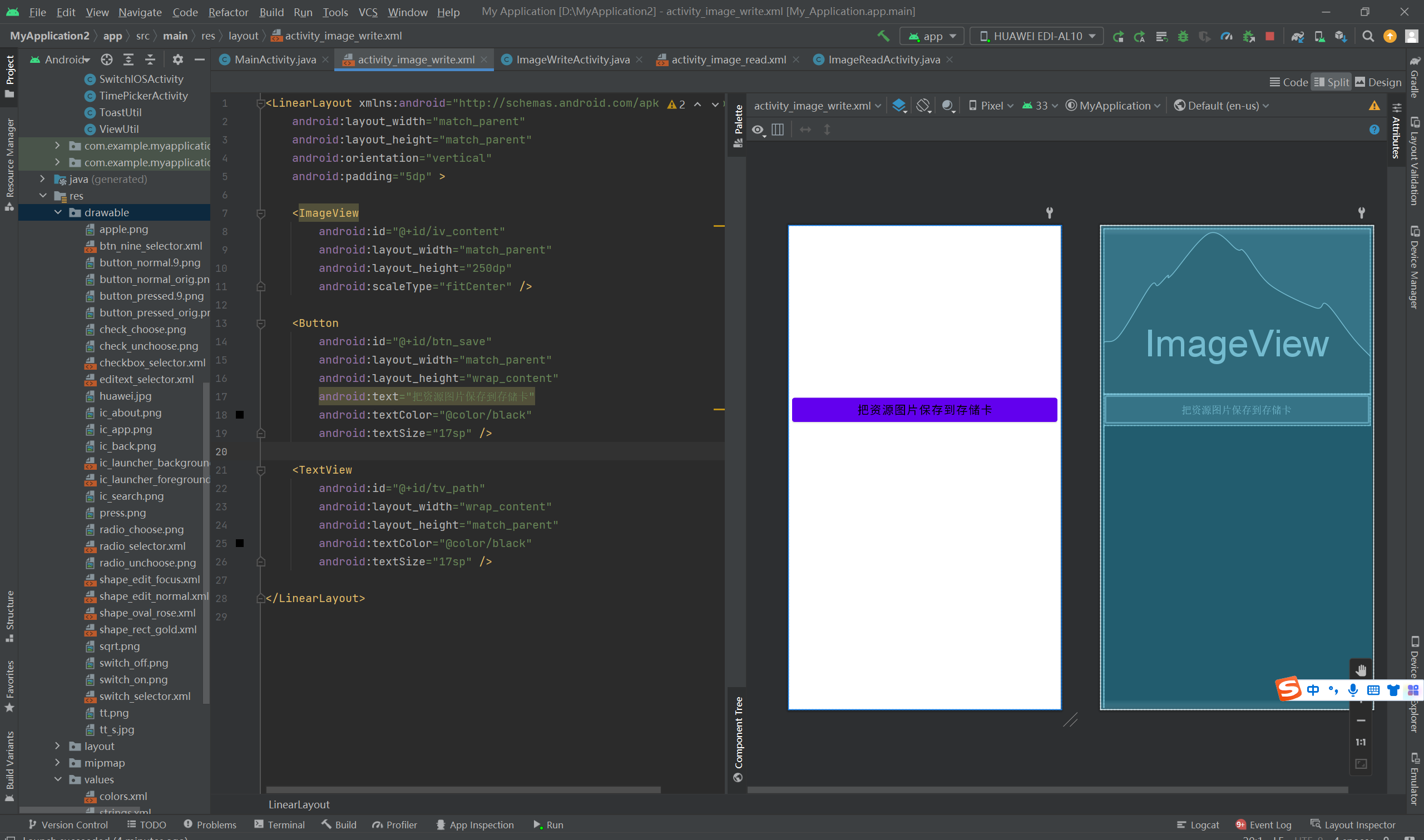Screen dimensions: 1424x840
Task: Open the Logcat tool window
Action: (x=1198, y=824)
